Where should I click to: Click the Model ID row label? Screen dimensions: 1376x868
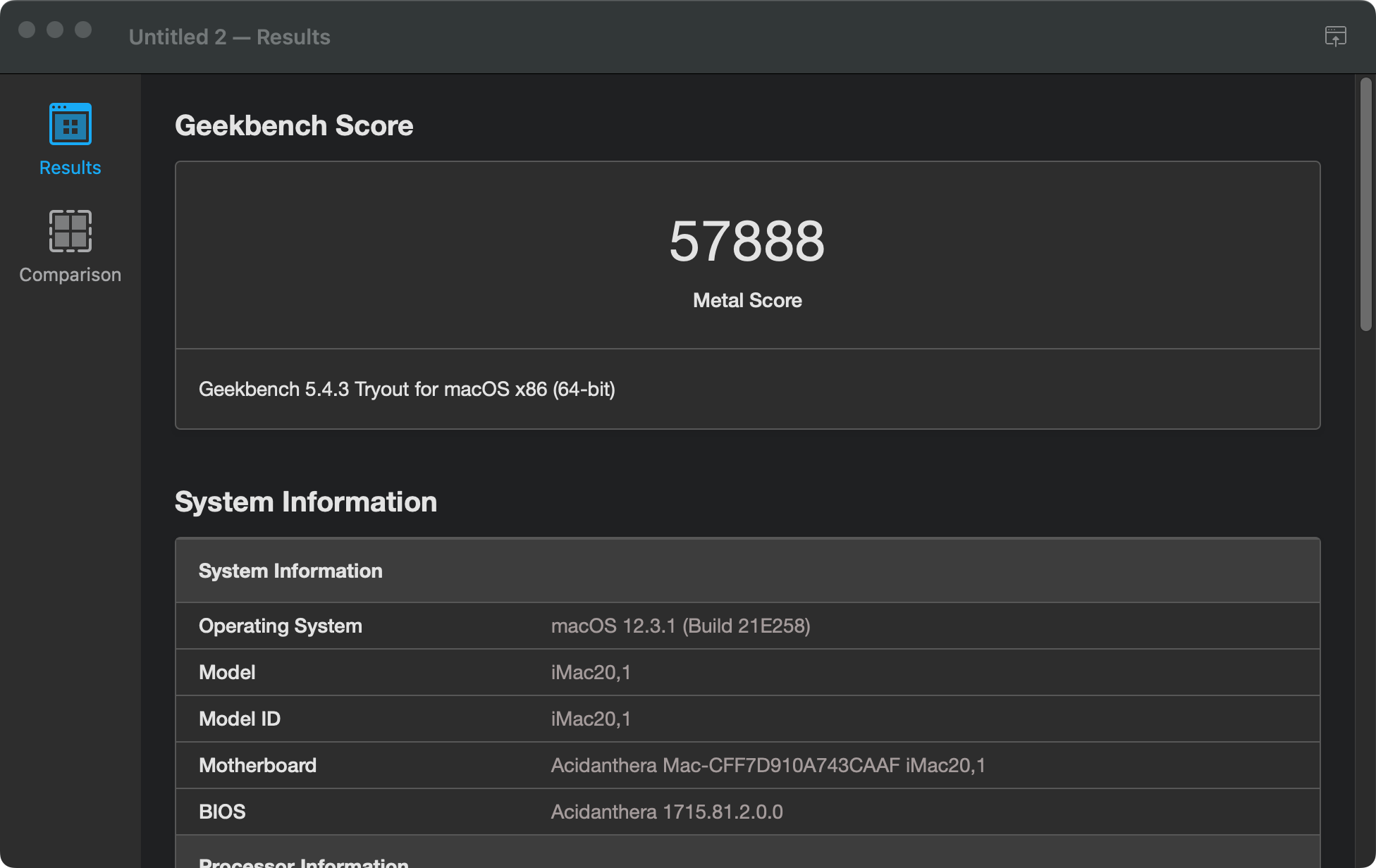(240, 719)
